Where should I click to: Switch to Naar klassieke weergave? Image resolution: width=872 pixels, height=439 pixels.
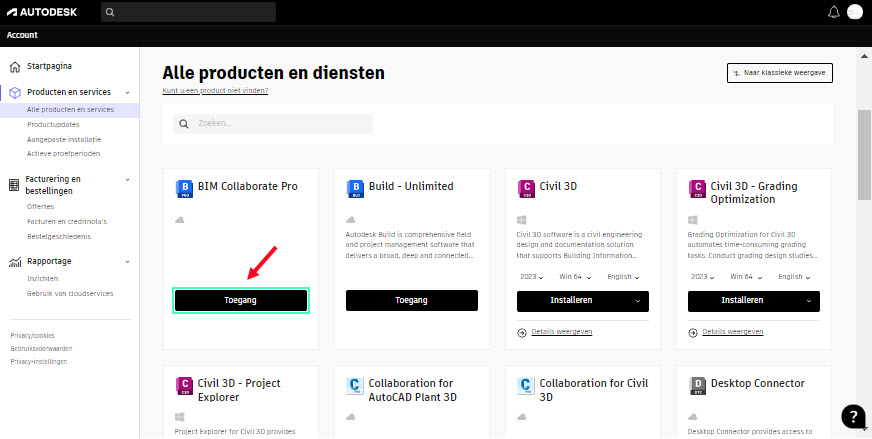click(x=780, y=73)
